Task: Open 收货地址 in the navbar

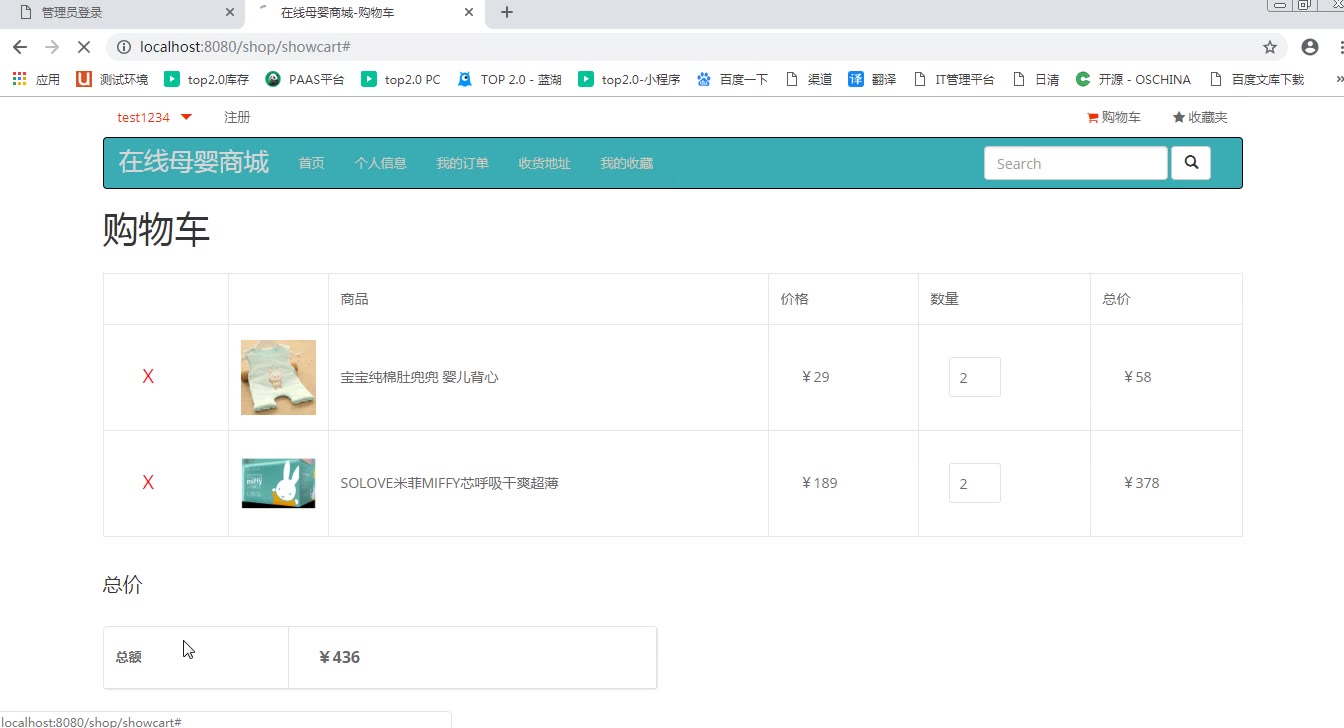Action: (x=544, y=163)
